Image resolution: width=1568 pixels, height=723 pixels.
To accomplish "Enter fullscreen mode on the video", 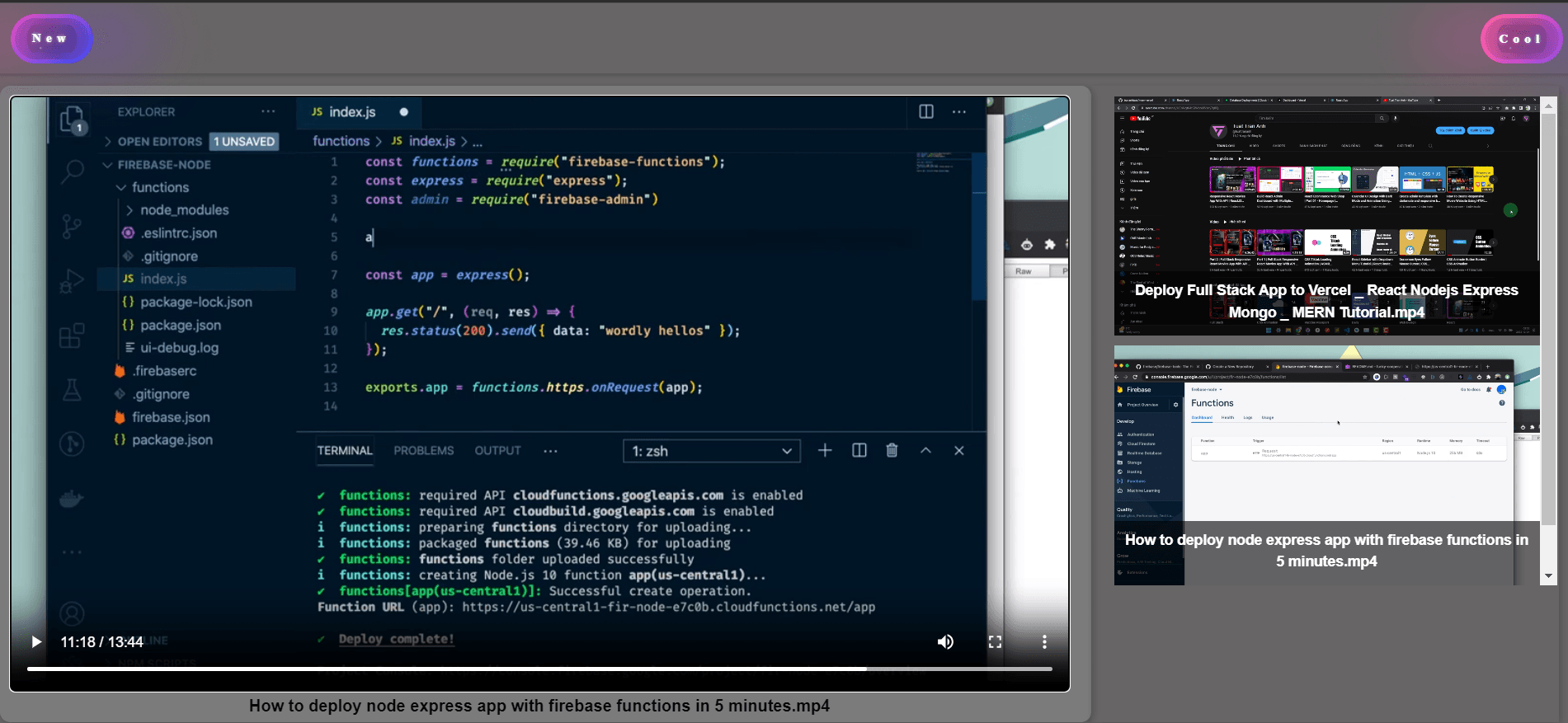I will pyautogui.click(x=995, y=641).
